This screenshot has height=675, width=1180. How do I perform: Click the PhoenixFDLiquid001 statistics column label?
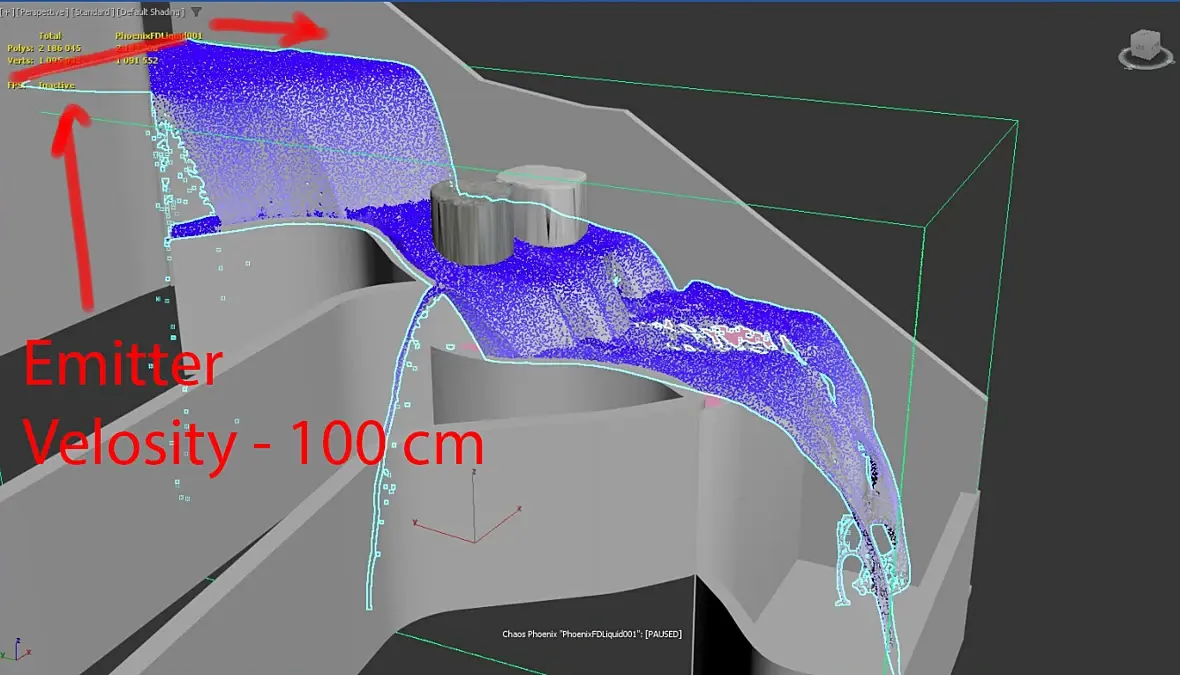coord(159,35)
